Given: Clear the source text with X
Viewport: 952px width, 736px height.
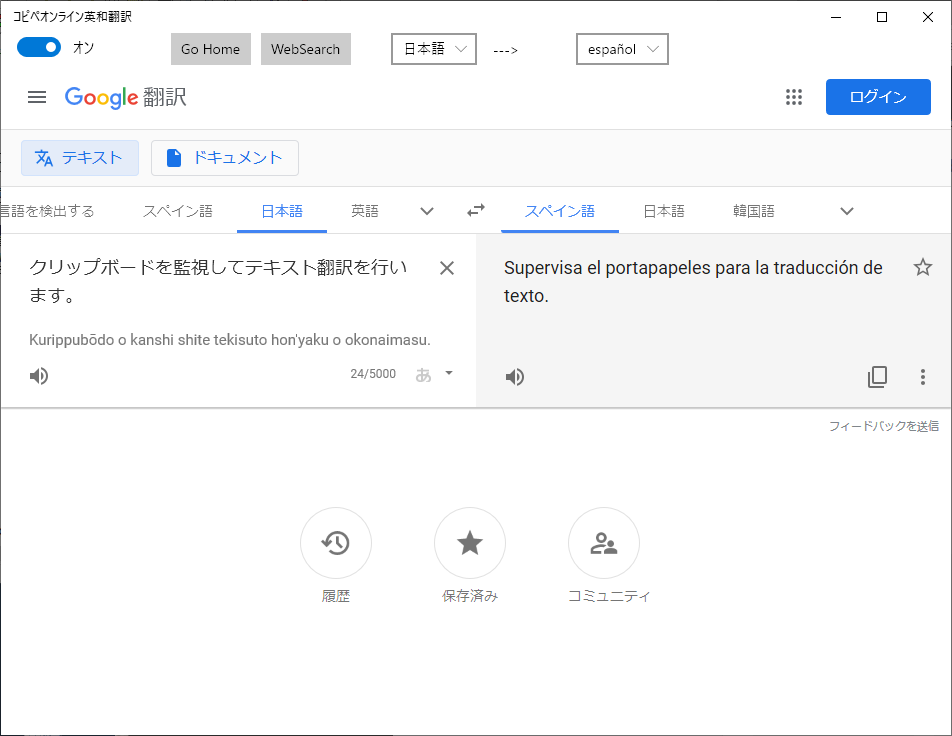Looking at the screenshot, I should pos(447,268).
